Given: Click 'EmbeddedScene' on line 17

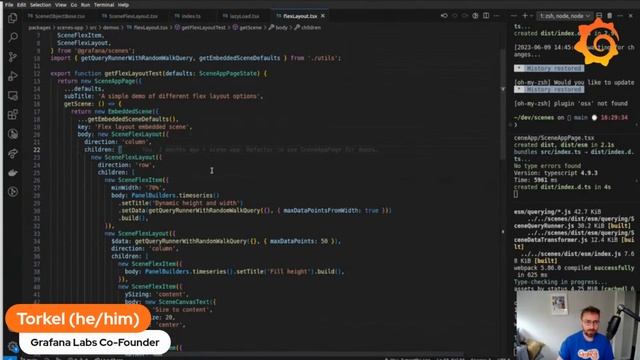Looking at the screenshot, I should point(129,111).
